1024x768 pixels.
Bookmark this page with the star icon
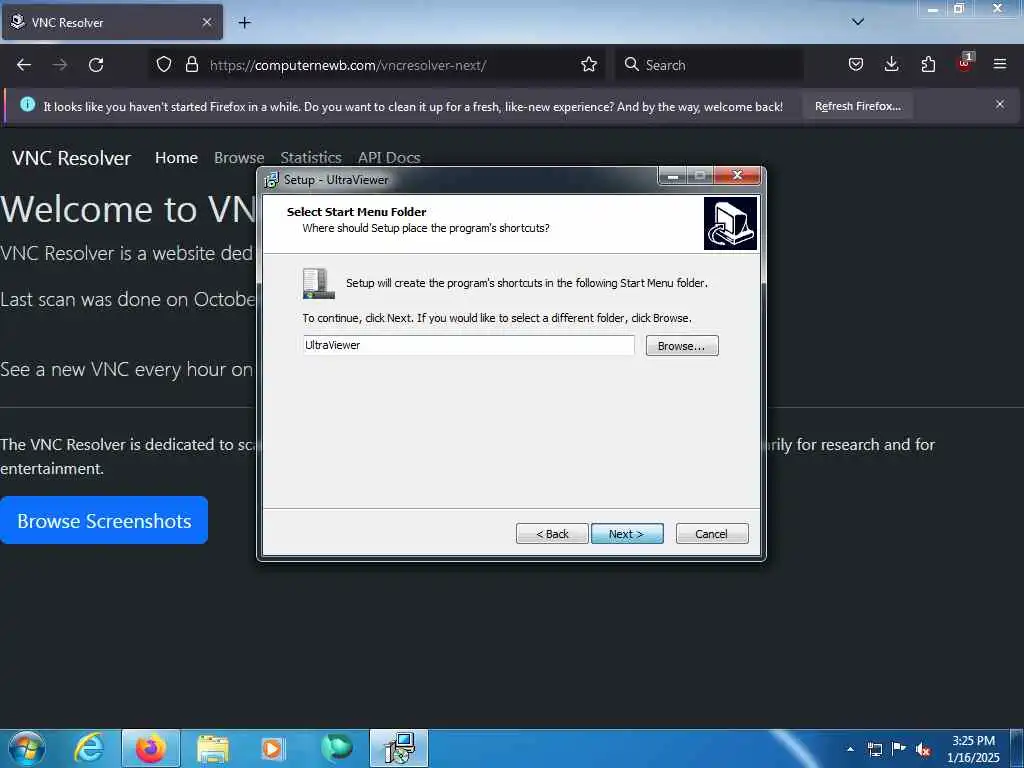pos(589,64)
